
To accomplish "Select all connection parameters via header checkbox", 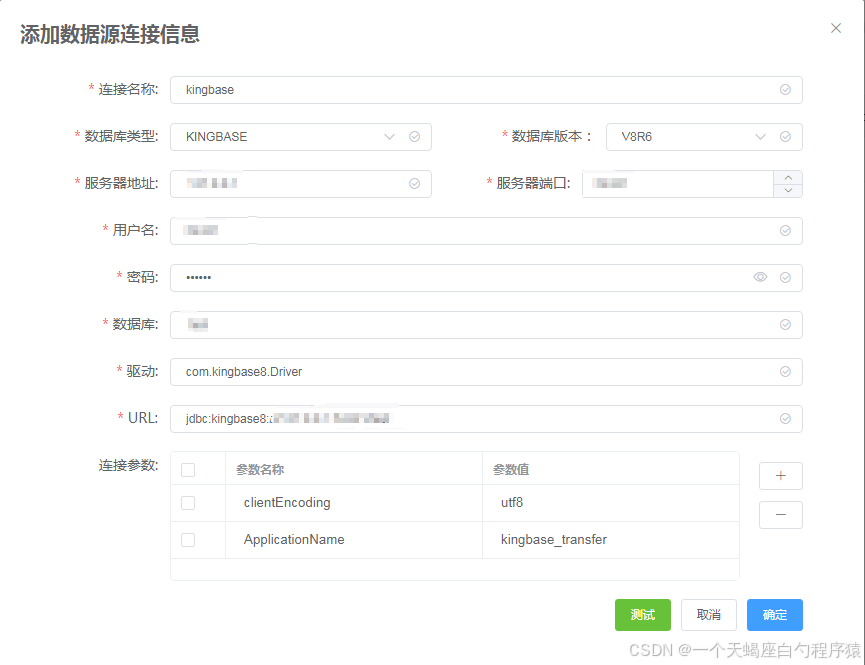I will pyautogui.click(x=188, y=467).
